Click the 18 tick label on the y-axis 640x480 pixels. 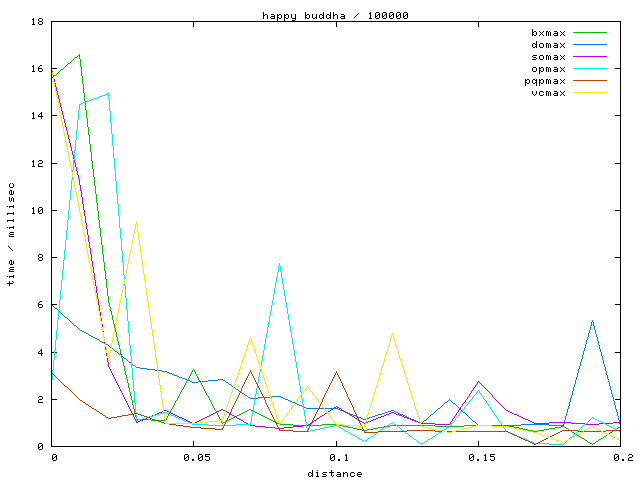click(x=36, y=21)
